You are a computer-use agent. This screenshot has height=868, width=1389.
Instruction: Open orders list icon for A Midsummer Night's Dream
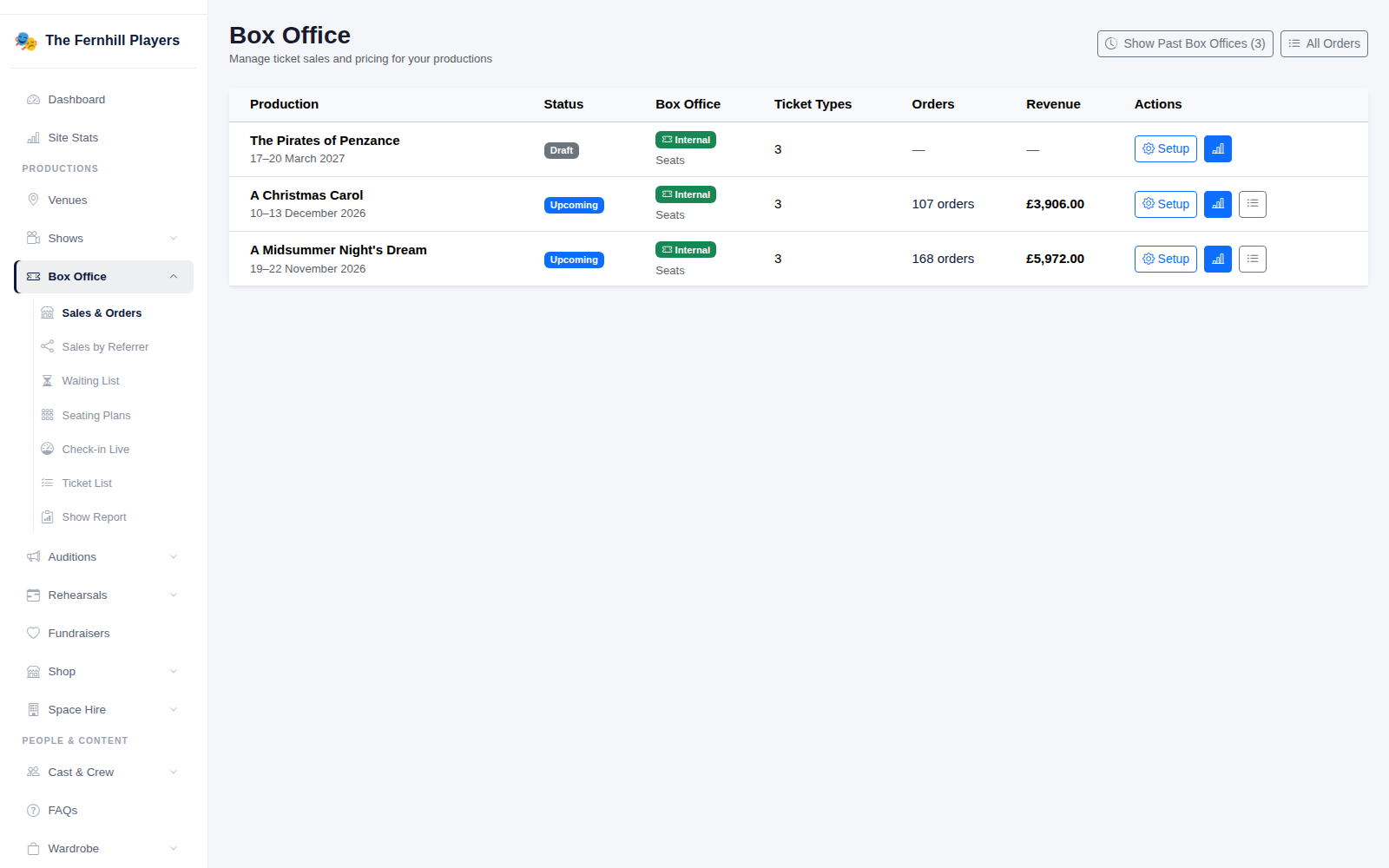(x=1252, y=259)
